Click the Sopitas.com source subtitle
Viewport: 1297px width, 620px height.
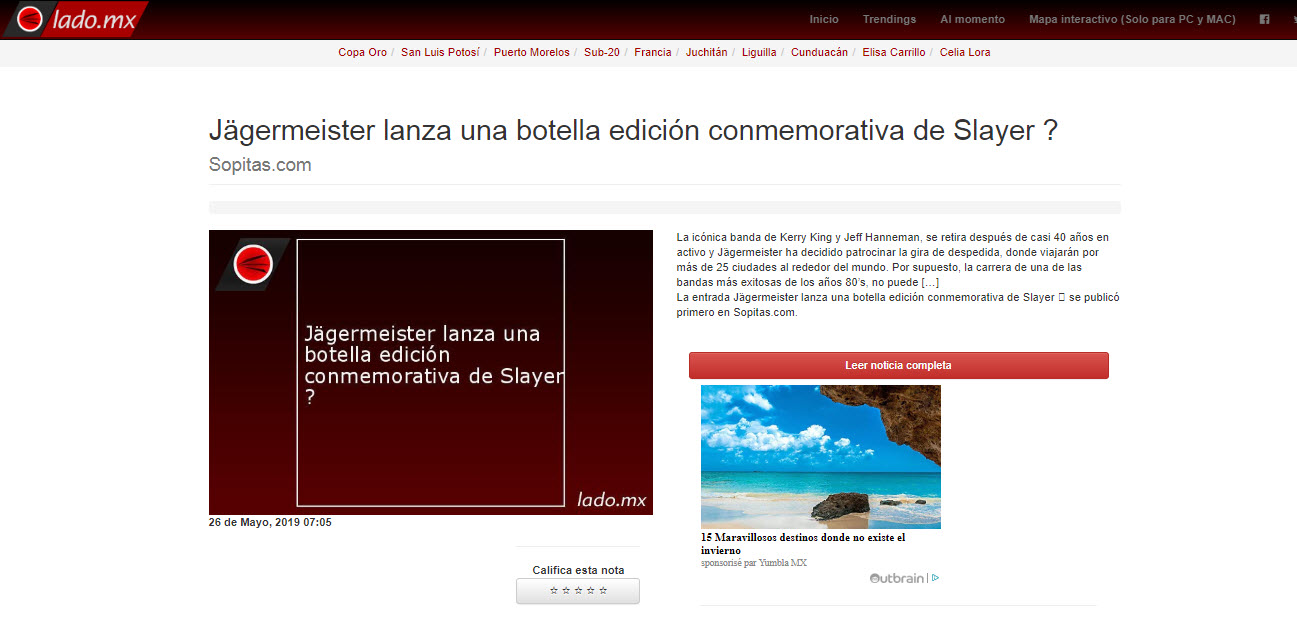(260, 165)
